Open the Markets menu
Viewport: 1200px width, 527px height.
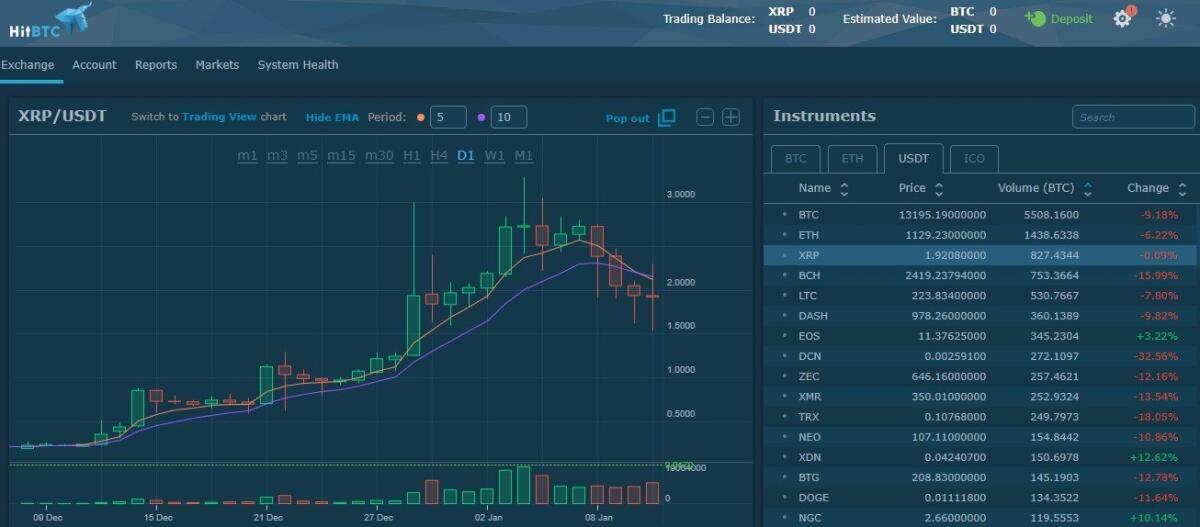217,65
